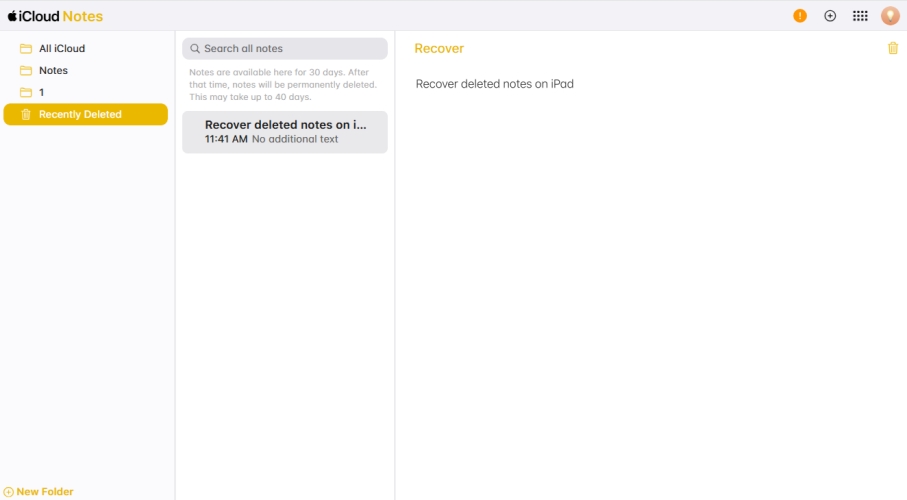
Task: Click the folder icon beside Notes
Action: click(x=26, y=71)
